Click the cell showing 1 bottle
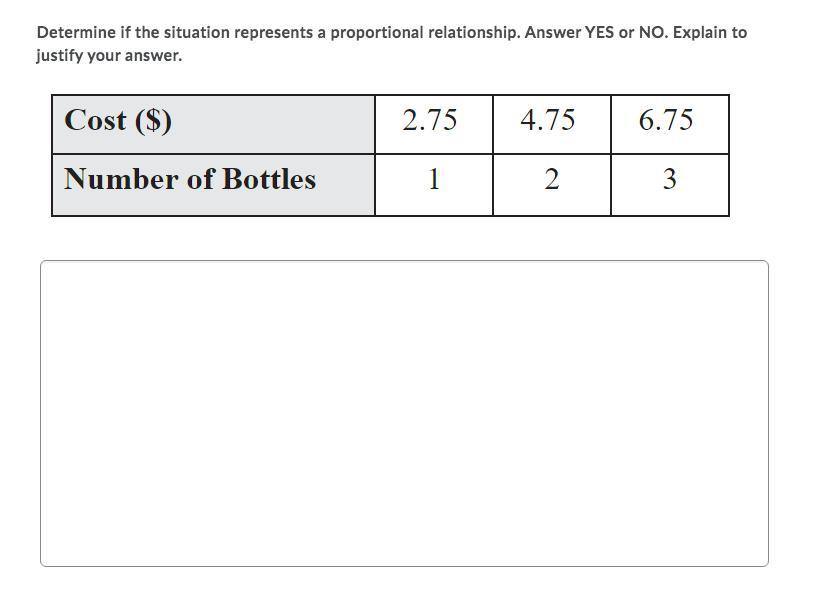 coord(434,185)
